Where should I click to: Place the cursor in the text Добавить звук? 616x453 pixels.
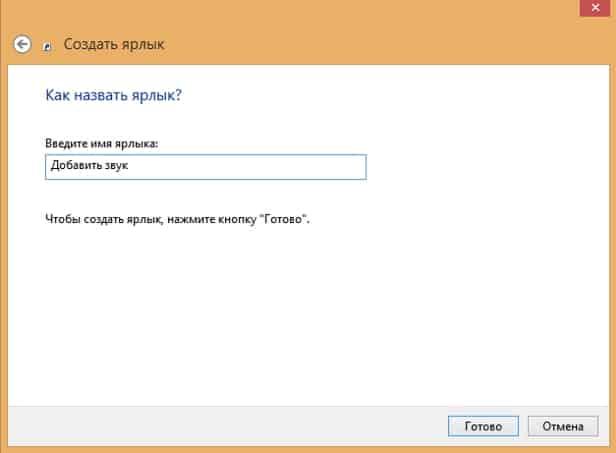click(x=90, y=165)
